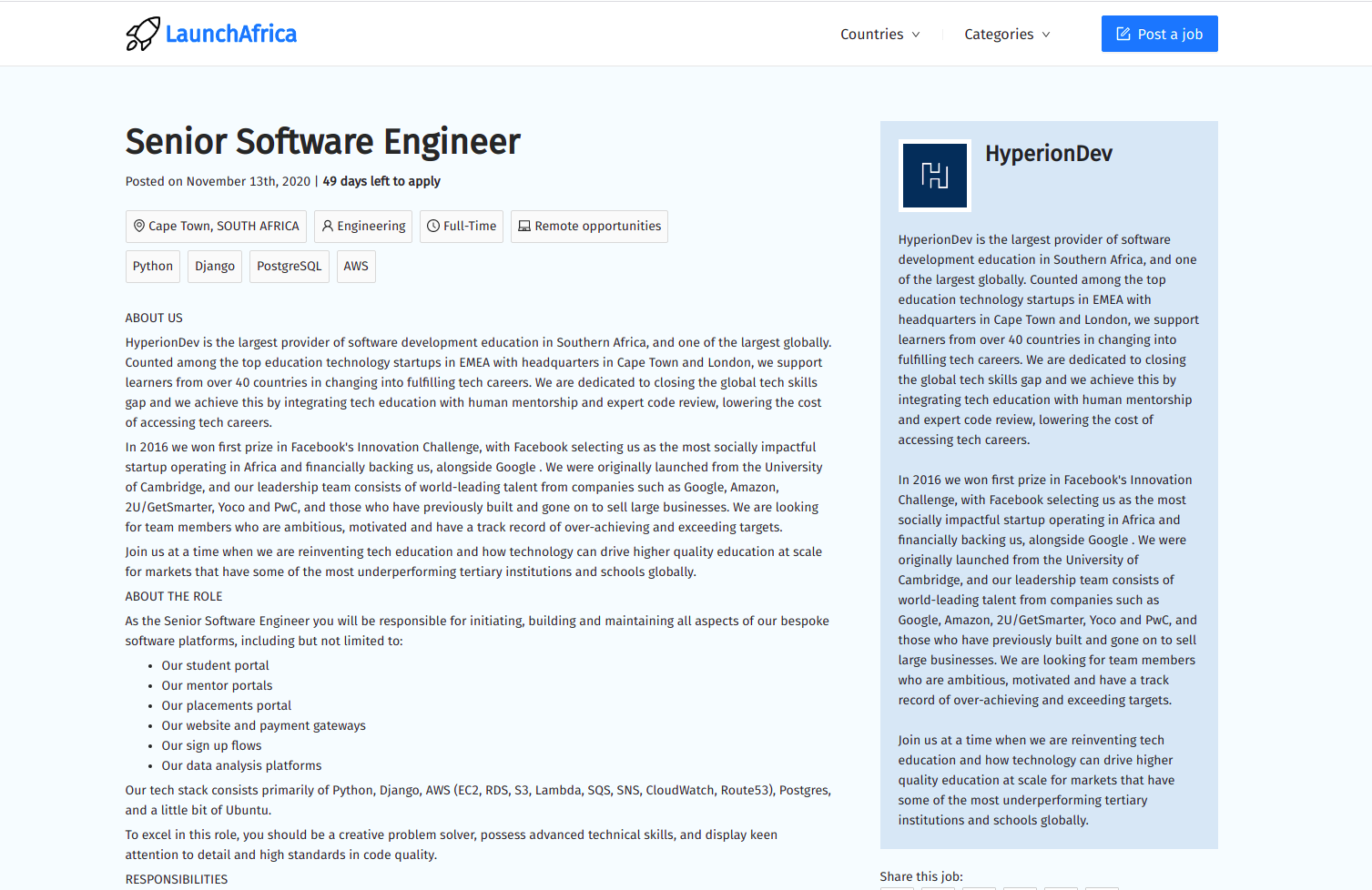Open the LaunchAfrica home link text
The height and width of the screenshot is (890, 1372).
pos(231,34)
